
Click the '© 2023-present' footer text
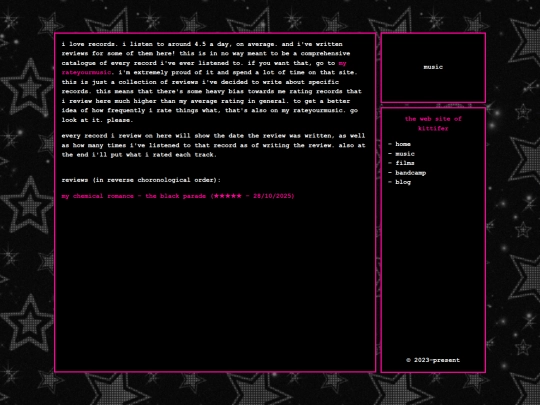[x=433, y=360]
